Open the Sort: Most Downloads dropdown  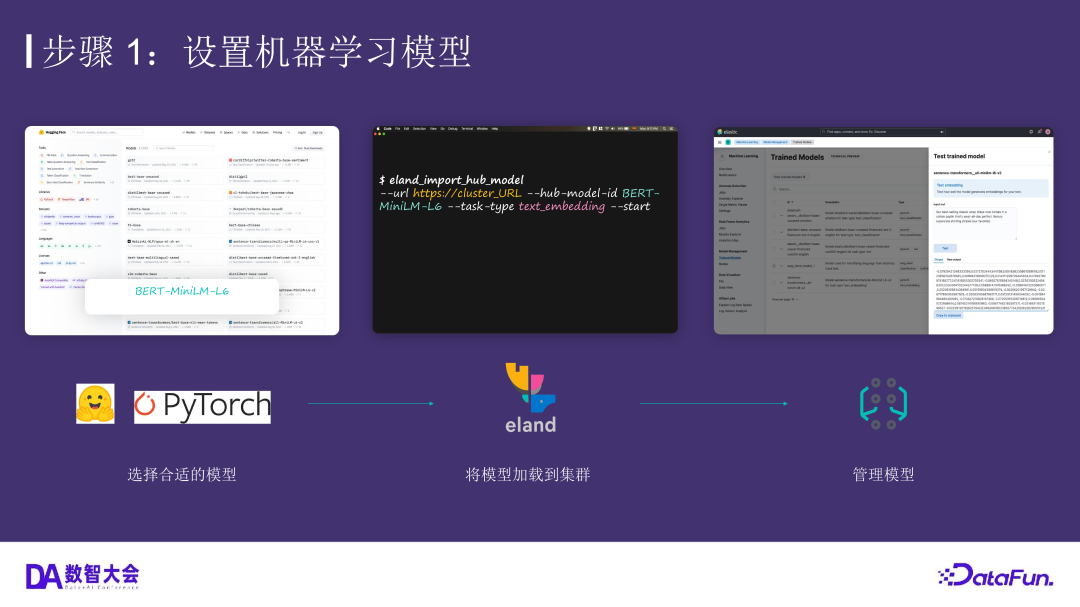[x=307, y=147]
